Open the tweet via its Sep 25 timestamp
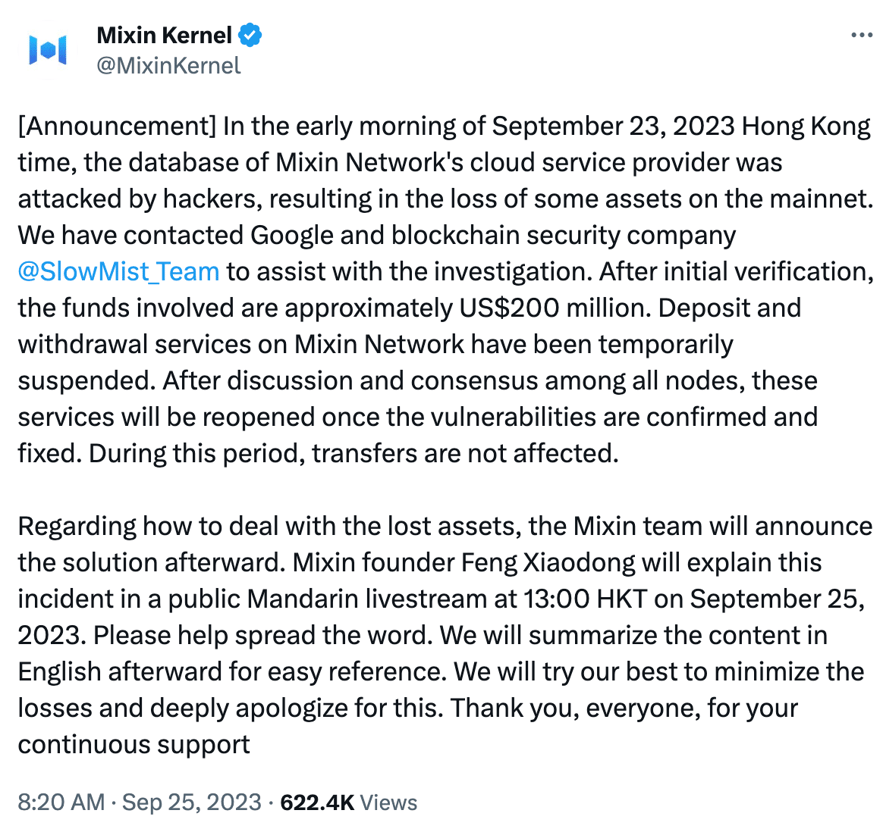Image resolution: width=883 pixels, height=829 pixels. pyautogui.click(x=190, y=801)
